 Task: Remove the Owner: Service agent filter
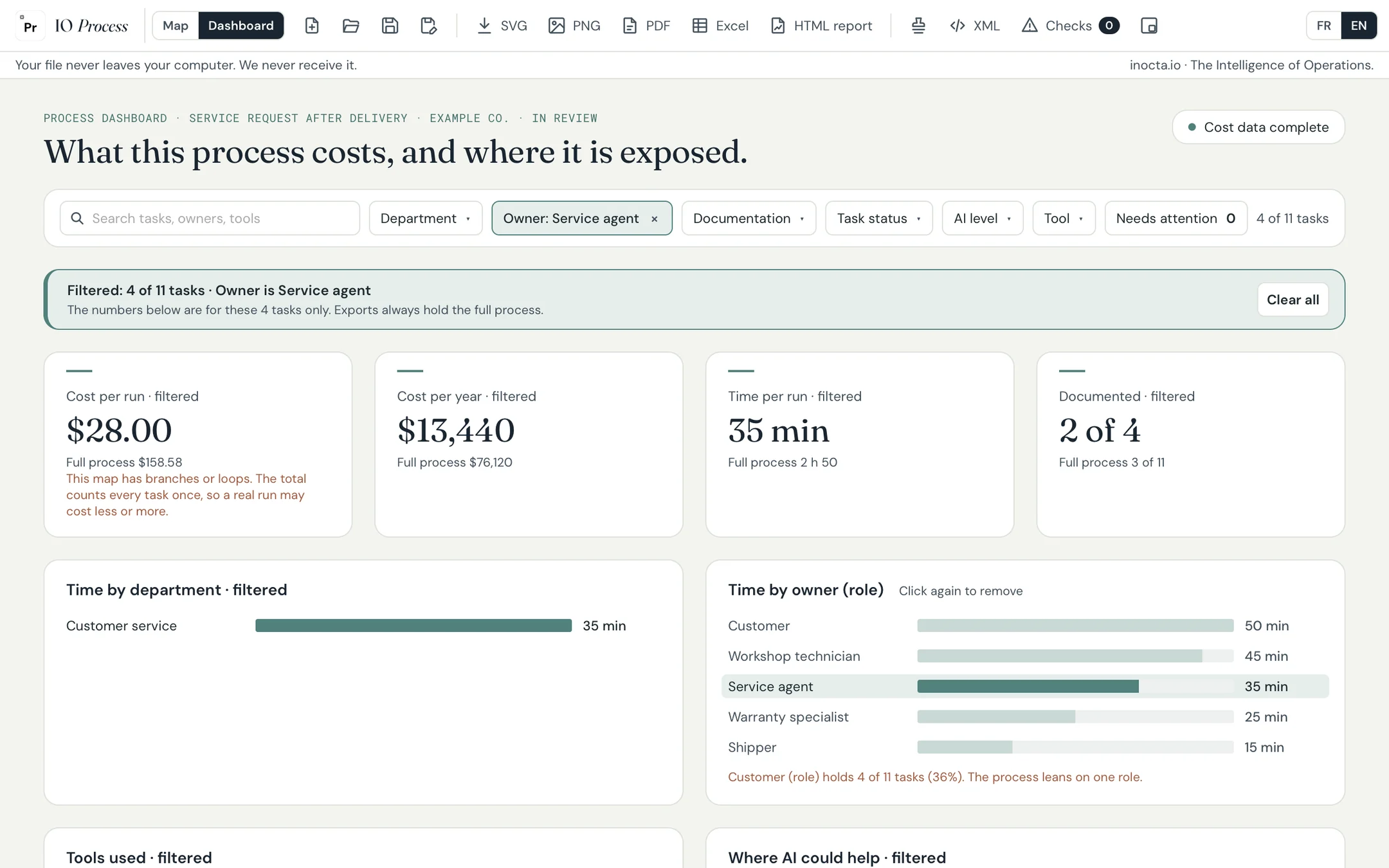(654, 219)
